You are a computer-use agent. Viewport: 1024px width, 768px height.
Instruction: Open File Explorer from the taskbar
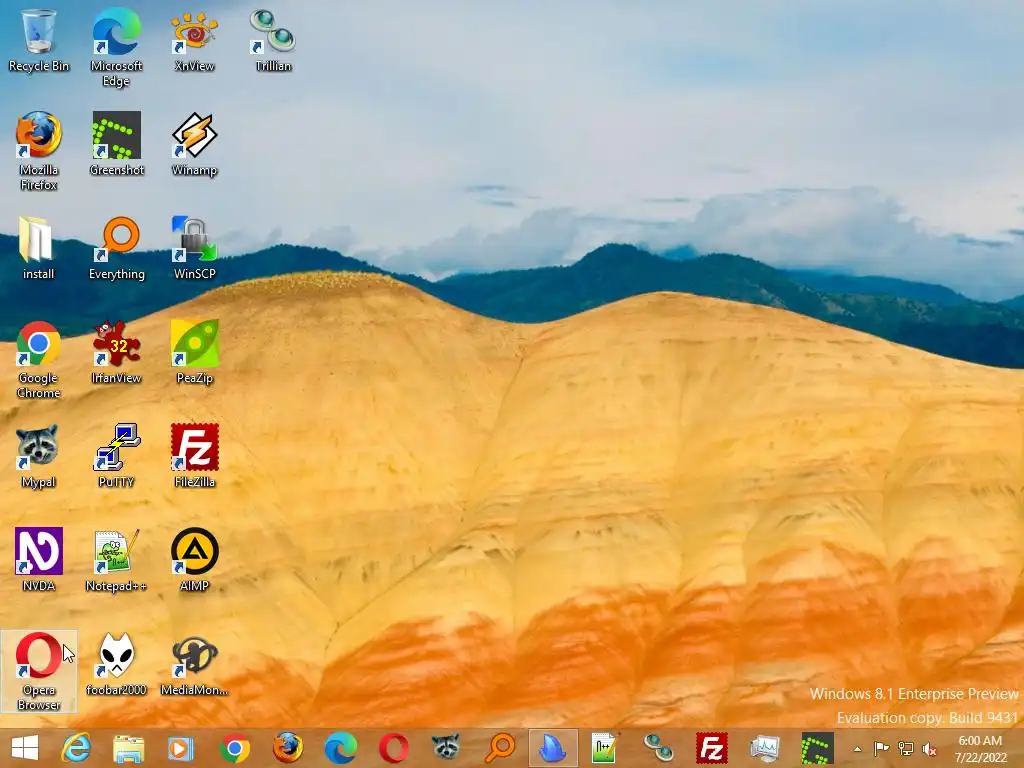[129, 748]
